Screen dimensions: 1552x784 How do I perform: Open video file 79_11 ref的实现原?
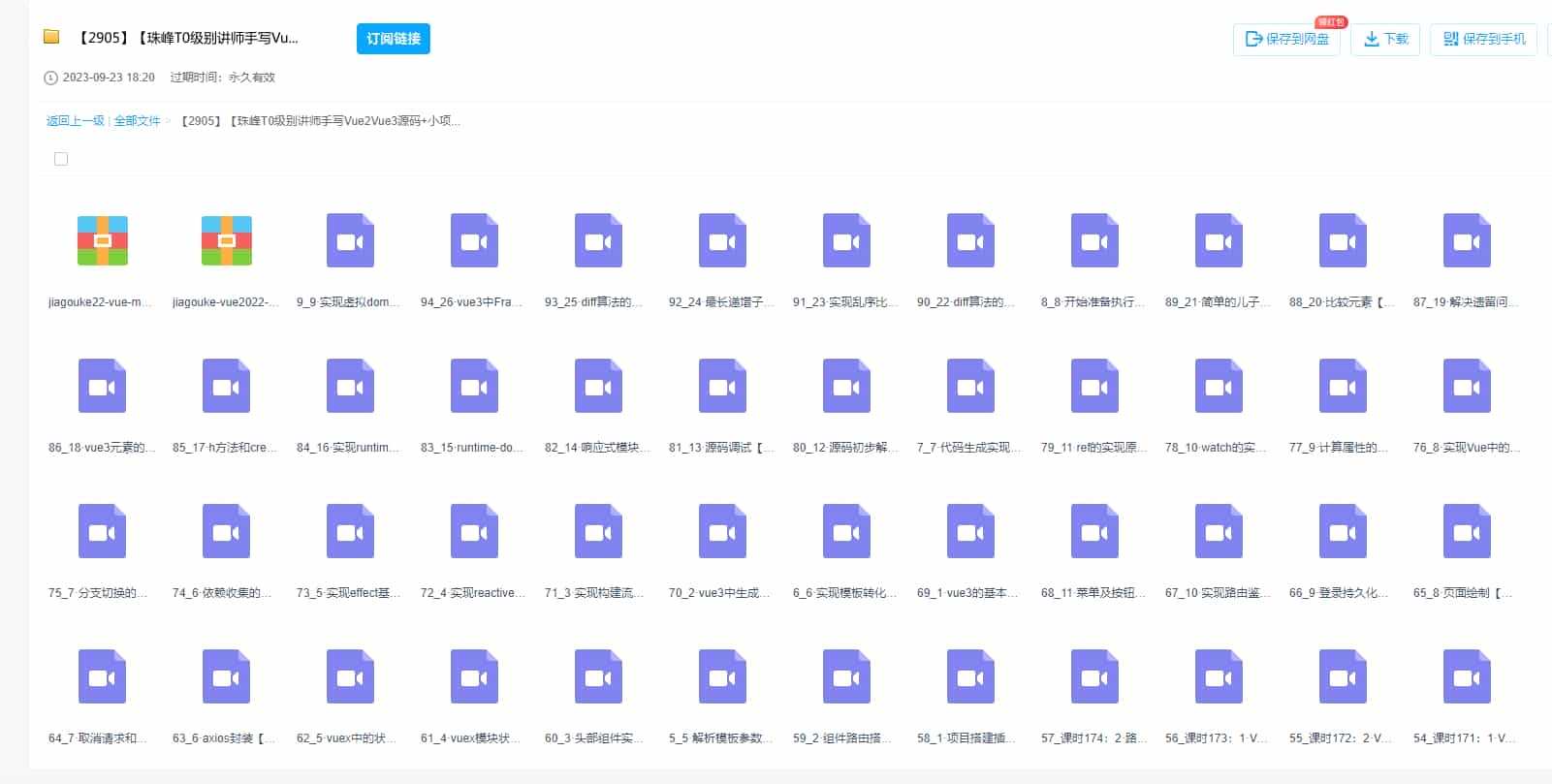point(1095,386)
